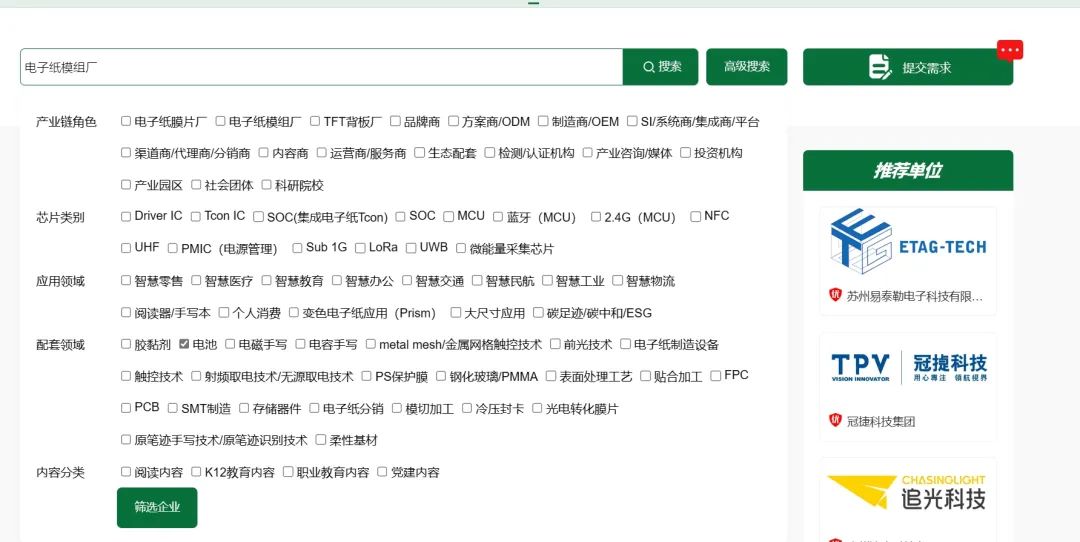Open the 冠捷科技集团 link
The height and width of the screenshot is (542, 1080).
pyautogui.click(x=881, y=421)
